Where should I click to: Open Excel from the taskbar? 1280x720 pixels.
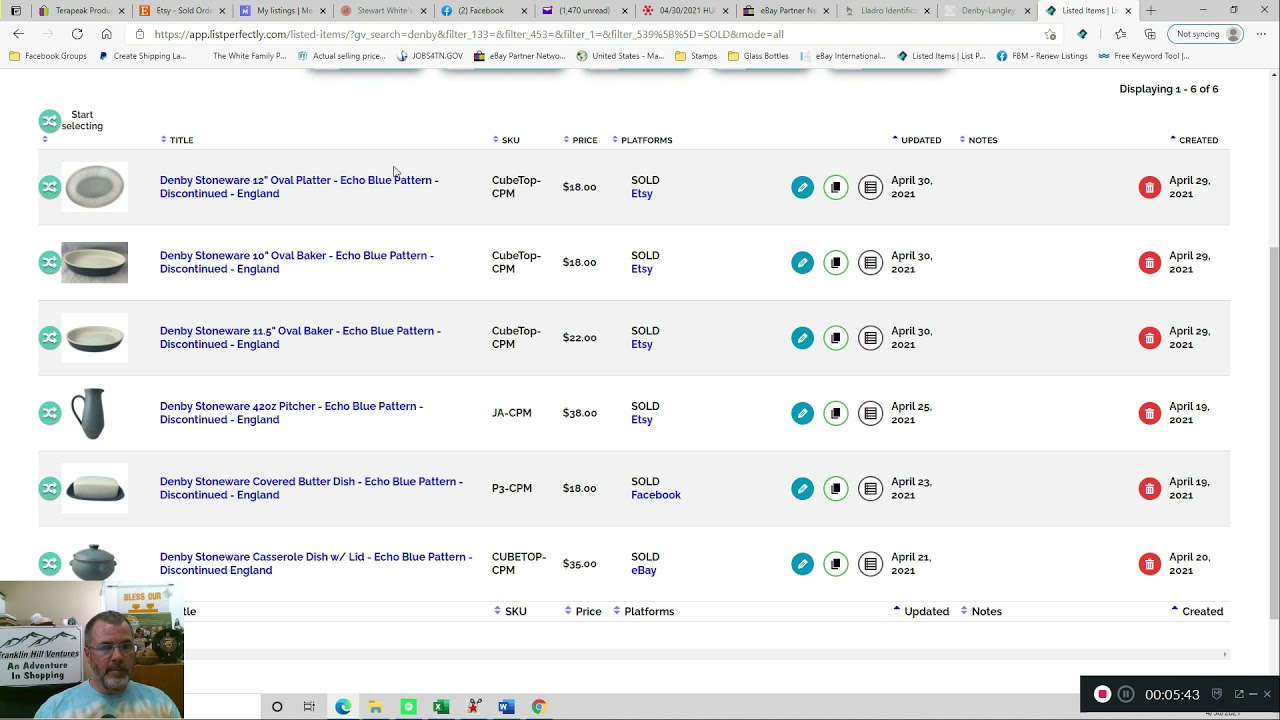click(441, 707)
